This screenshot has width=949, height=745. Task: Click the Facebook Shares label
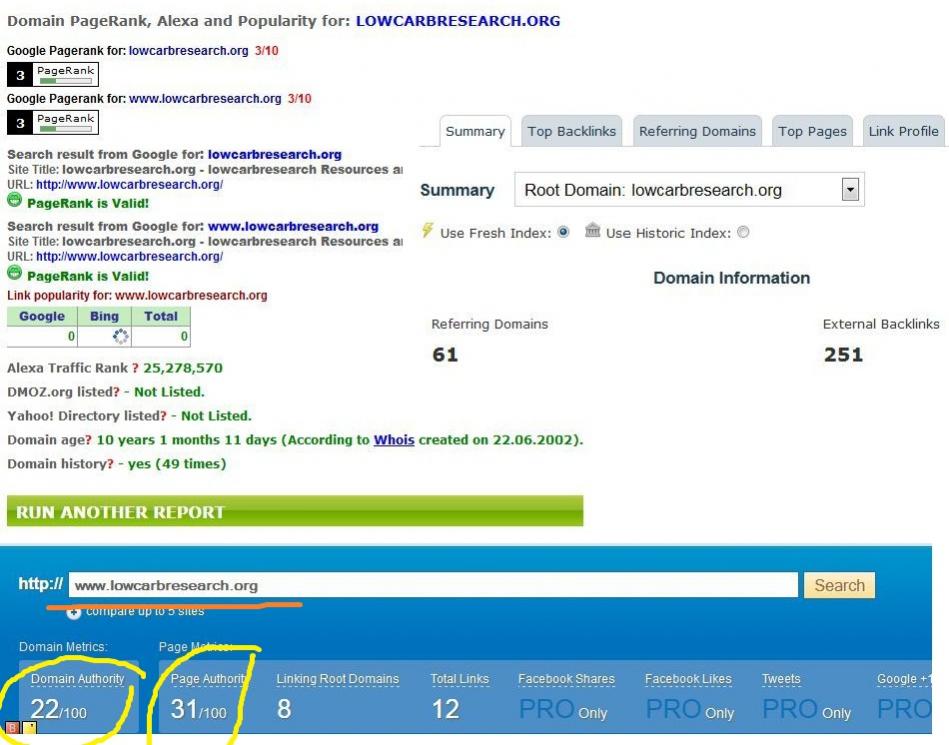coord(566,679)
